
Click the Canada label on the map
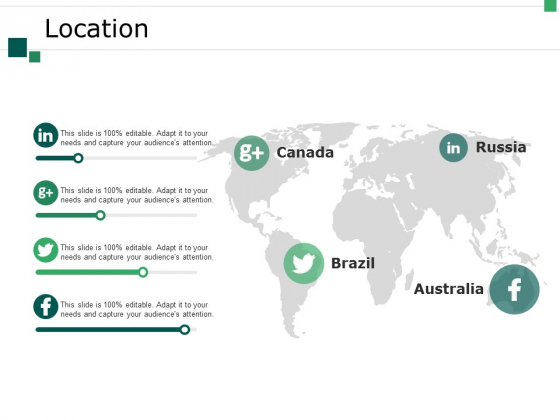305,152
